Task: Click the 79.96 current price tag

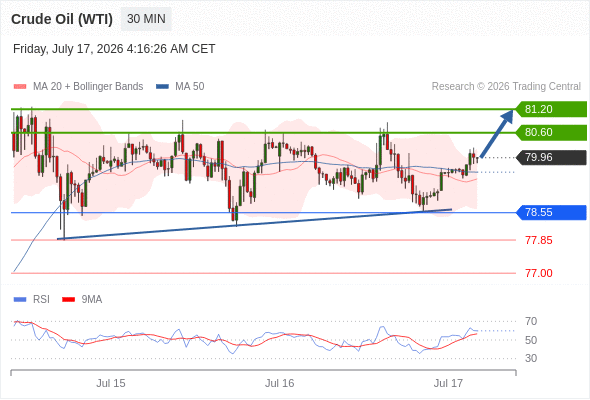Action: click(x=551, y=157)
